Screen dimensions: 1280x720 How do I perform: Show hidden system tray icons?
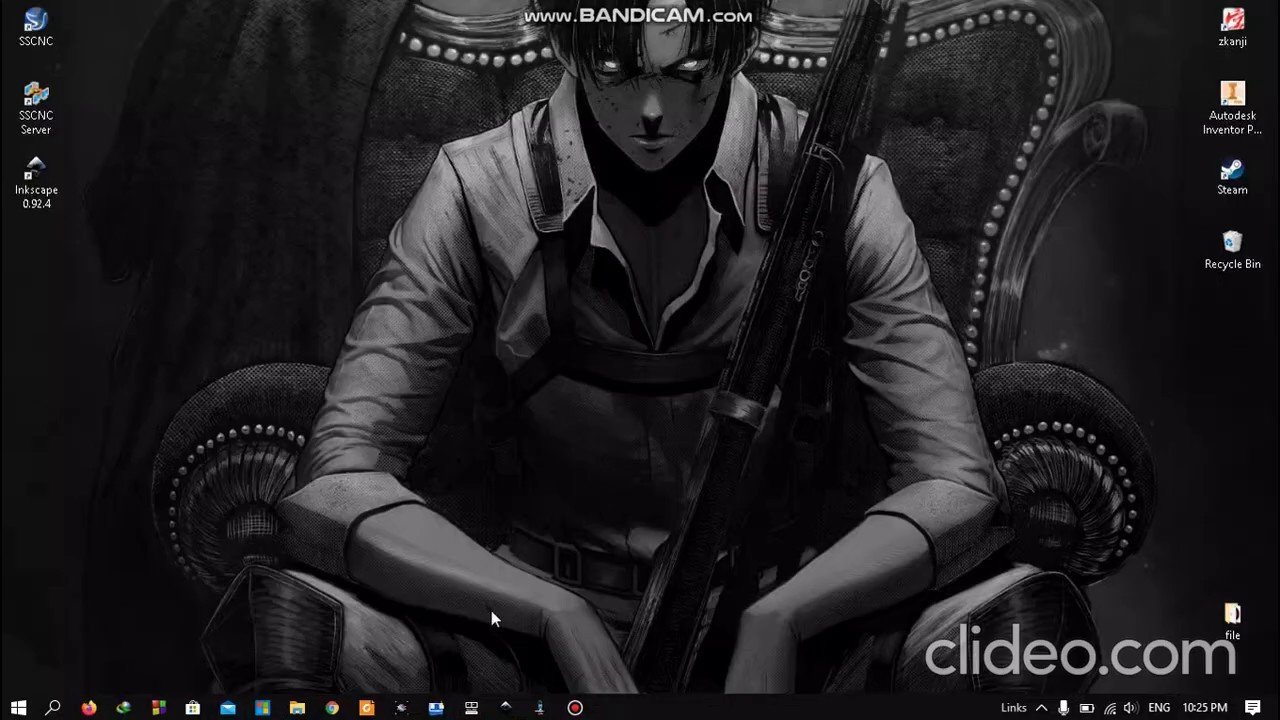[1041, 708]
